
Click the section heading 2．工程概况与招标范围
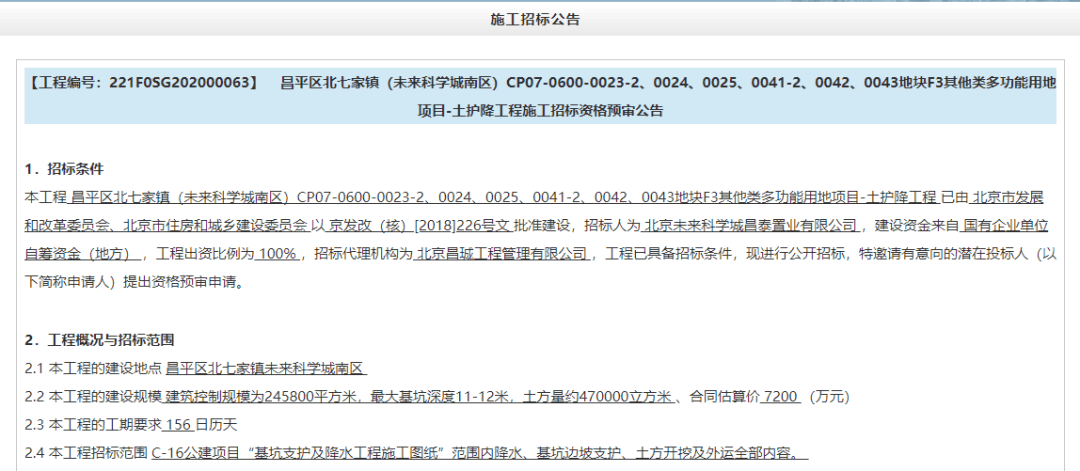pyautogui.click(x=99, y=339)
